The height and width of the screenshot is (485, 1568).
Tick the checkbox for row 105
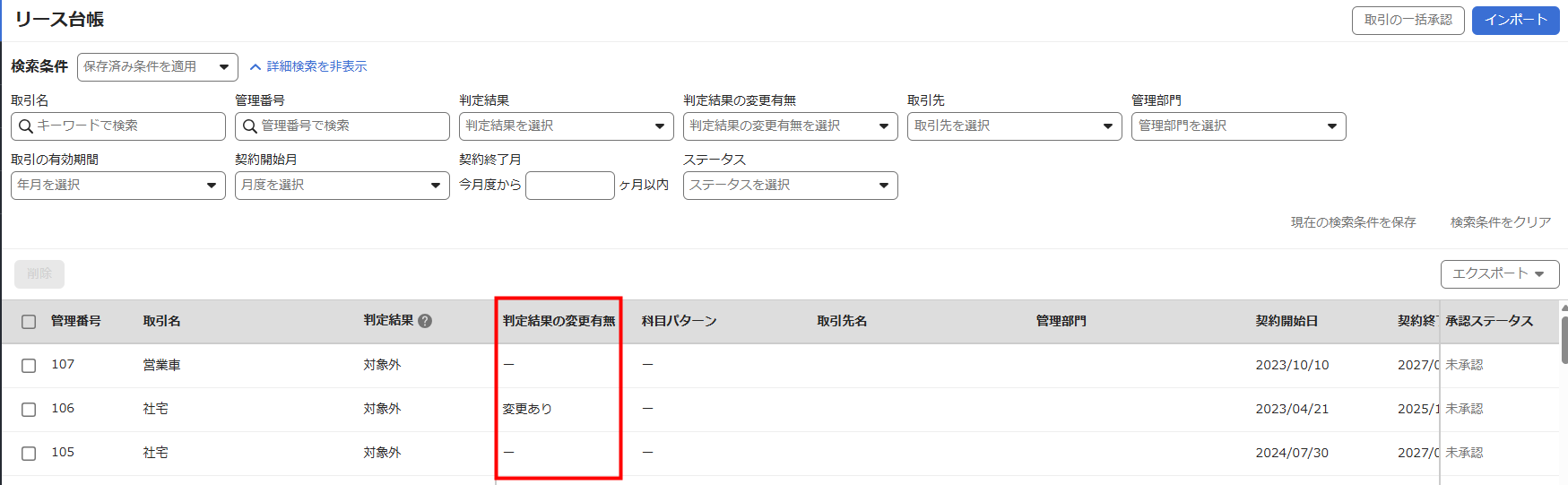(x=29, y=454)
